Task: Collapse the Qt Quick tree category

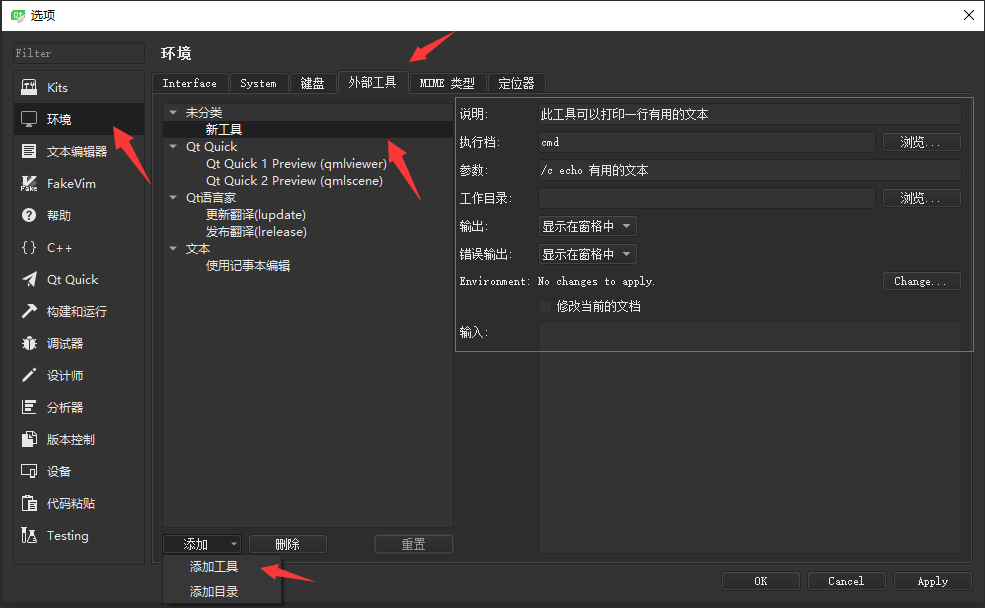Action: (173, 146)
